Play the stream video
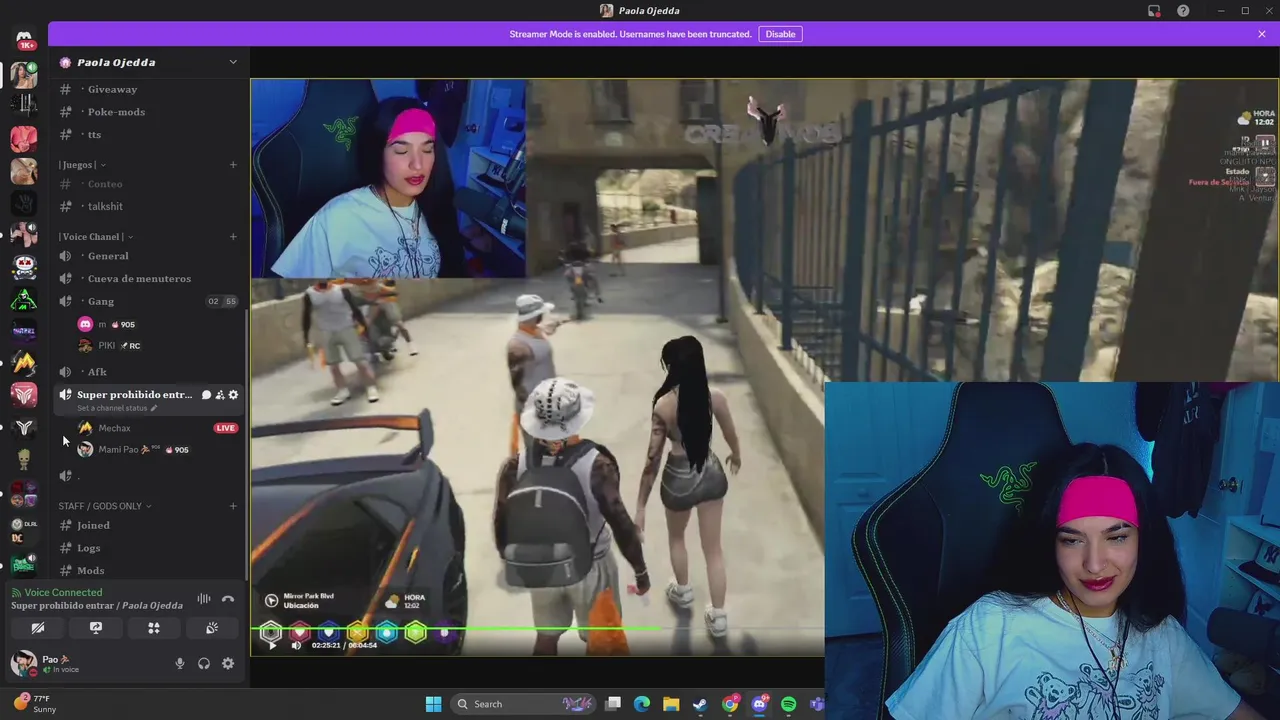The height and width of the screenshot is (720, 1280). pyautogui.click(x=271, y=645)
